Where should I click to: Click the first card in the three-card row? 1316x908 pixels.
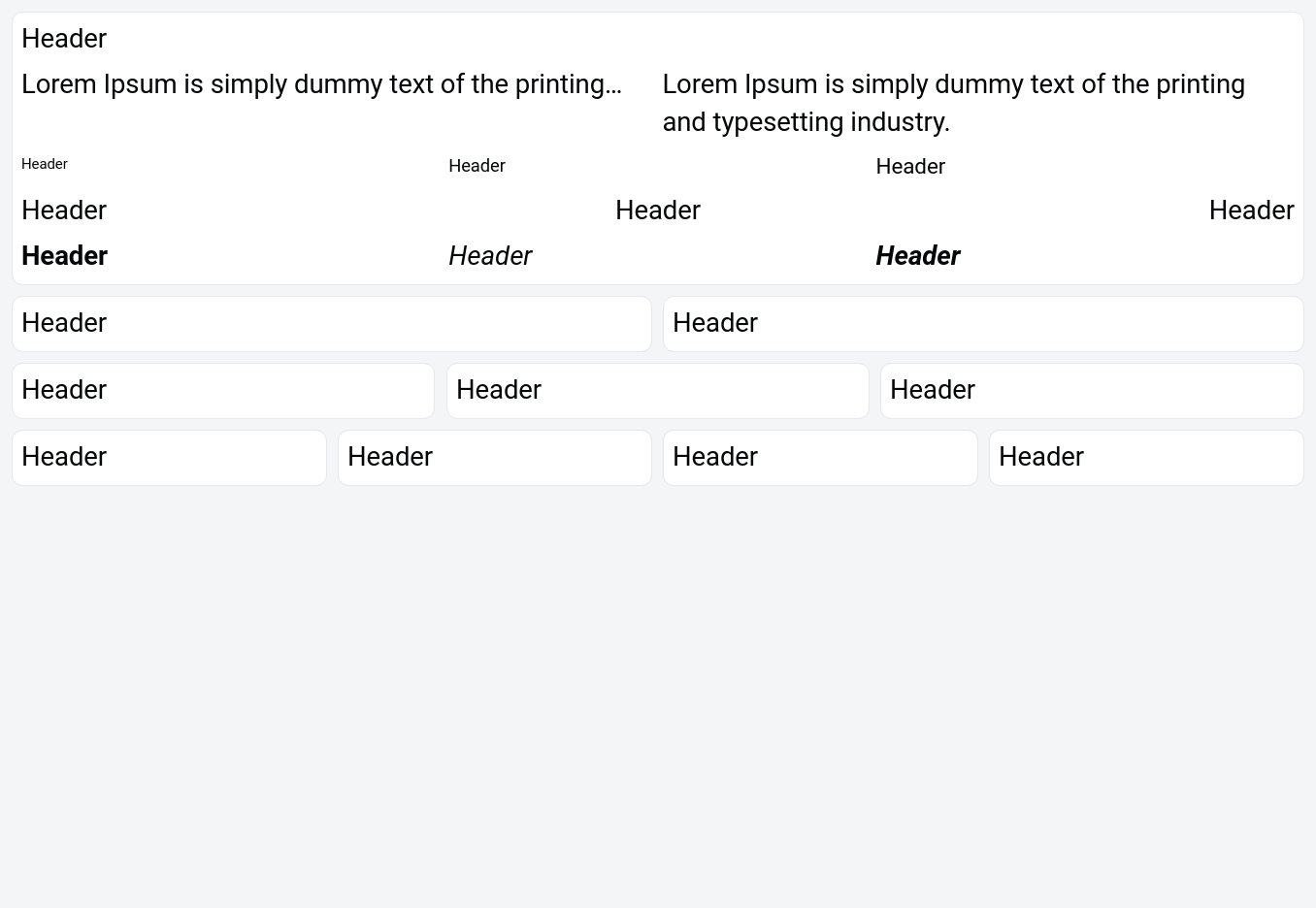tap(222, 391)
